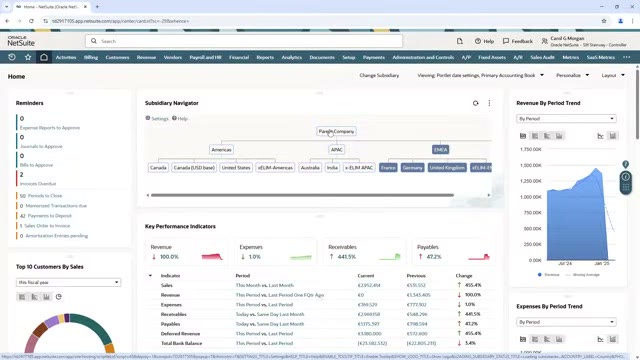Image resolution: width=640 pixels, height=360 pixels.
Task: Click Subsidiary Navigator scroll right arrow
Action: 489,195
